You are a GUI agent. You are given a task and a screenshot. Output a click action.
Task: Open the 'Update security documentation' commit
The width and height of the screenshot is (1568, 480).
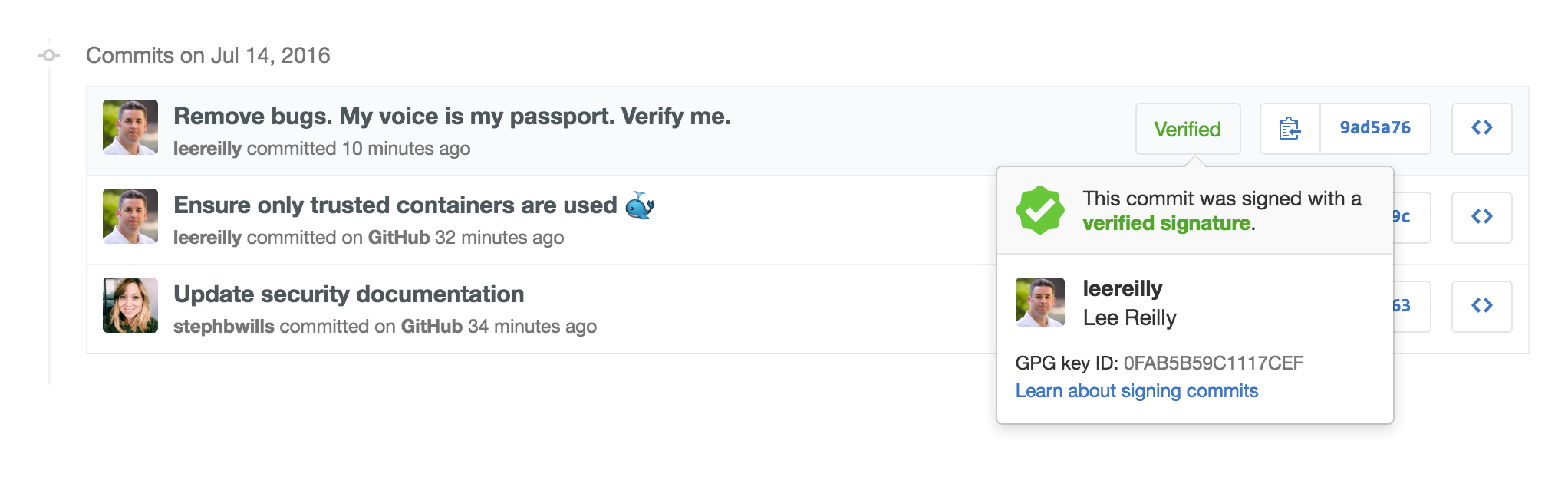(348, 294)
